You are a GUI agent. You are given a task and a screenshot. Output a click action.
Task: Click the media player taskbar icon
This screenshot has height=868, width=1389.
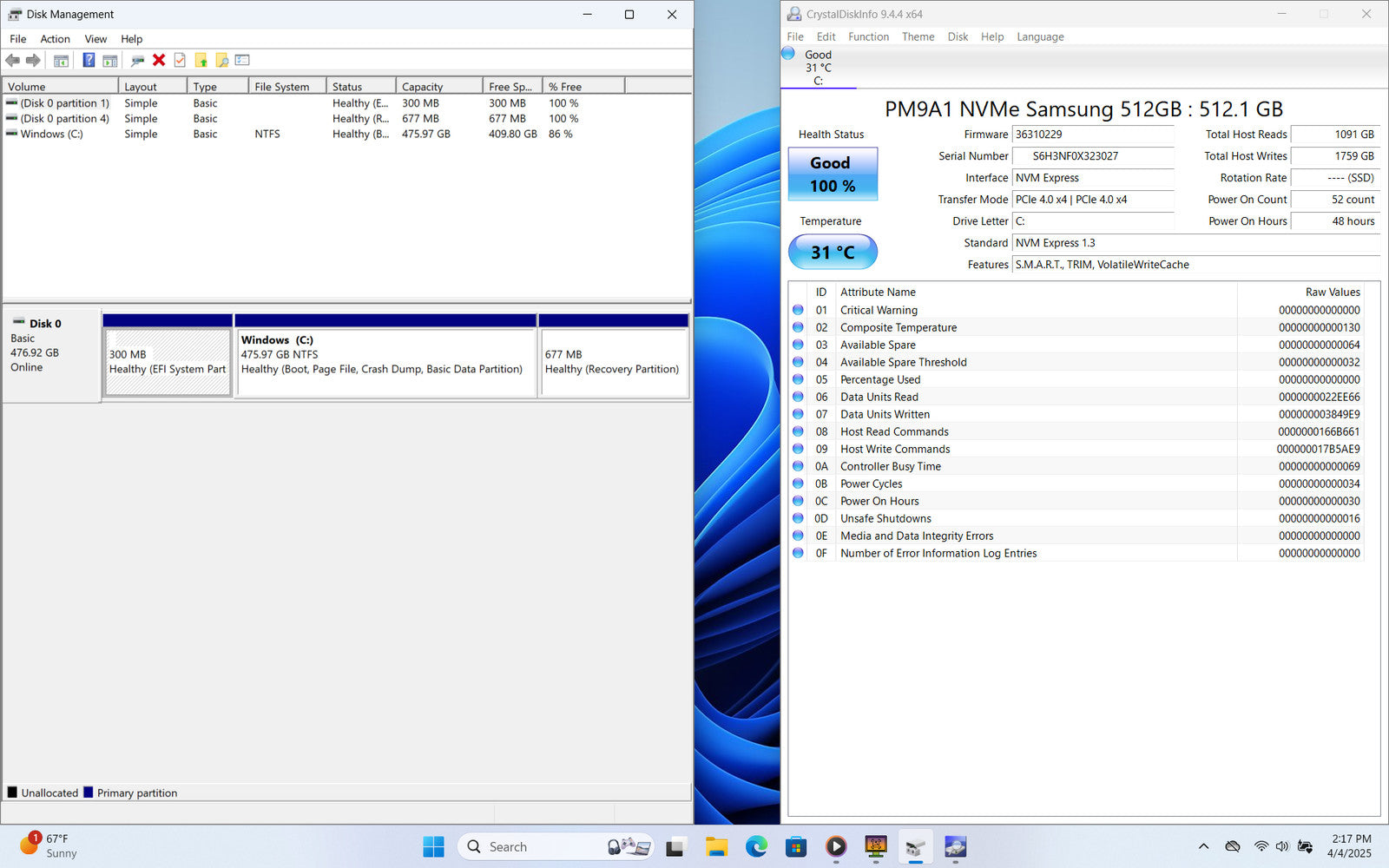point(836,846)
